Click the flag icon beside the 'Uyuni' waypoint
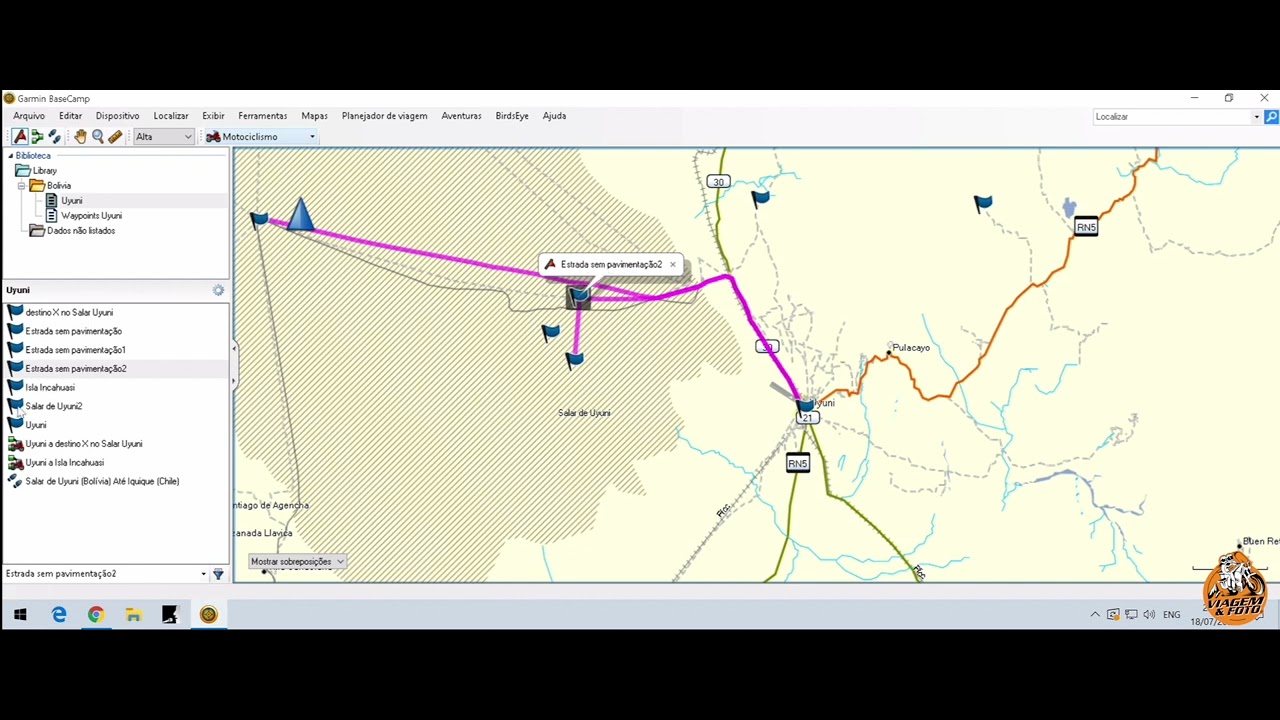1280x720 pixels. pos(15,424)
